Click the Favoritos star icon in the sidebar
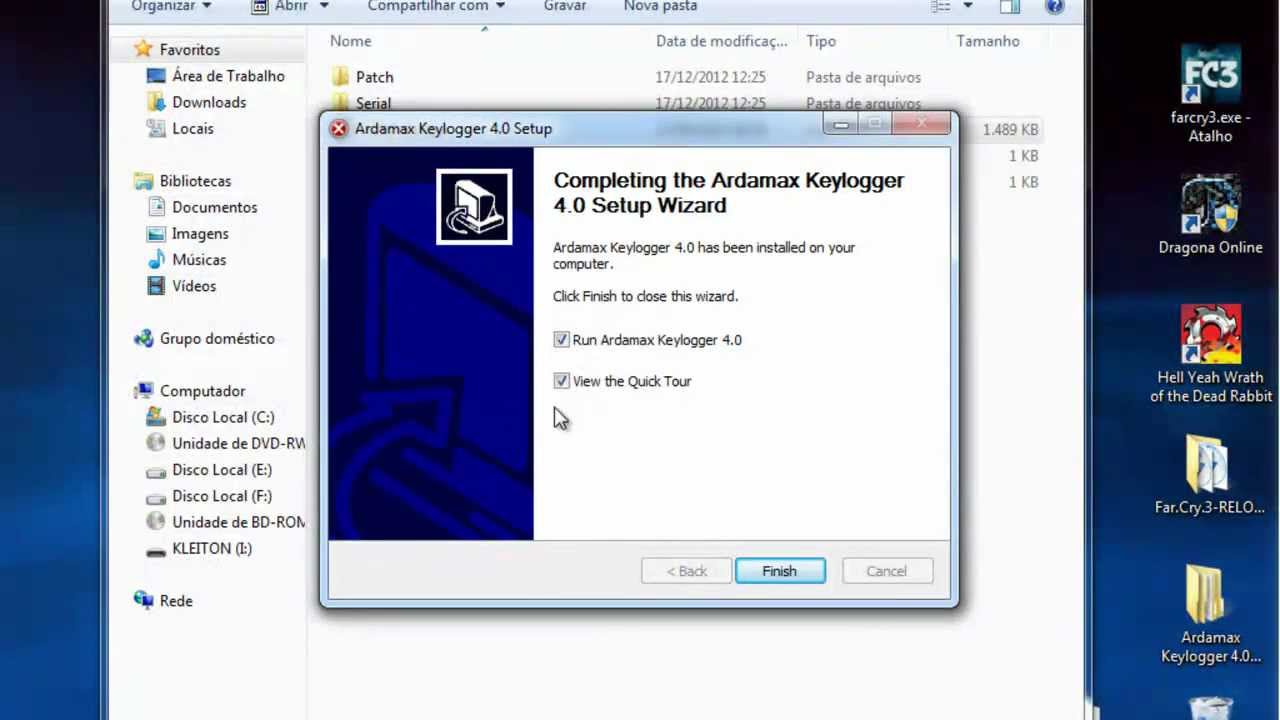Screen dimensions: 1280x720 click(x=144, y=49)
